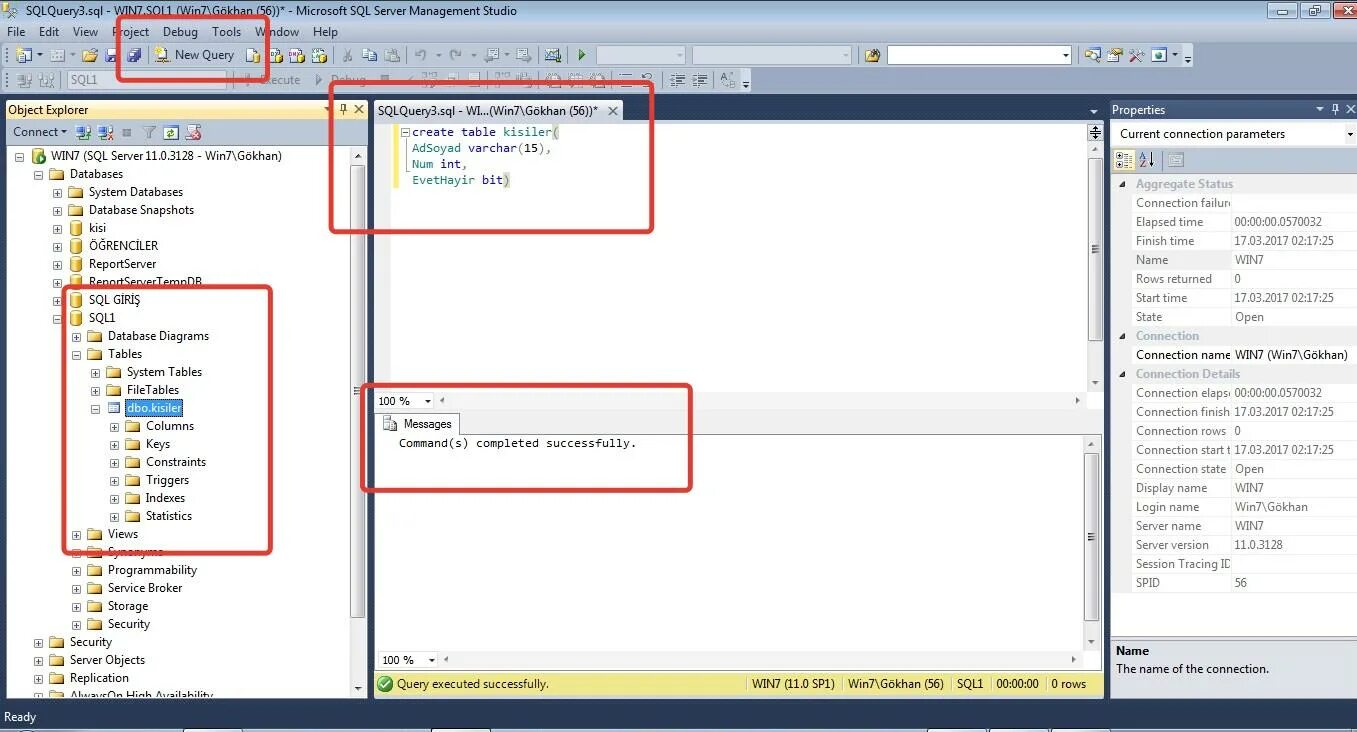
Task: Click the Filter funnel icon in Object Explorer
Action: point(149,132)
